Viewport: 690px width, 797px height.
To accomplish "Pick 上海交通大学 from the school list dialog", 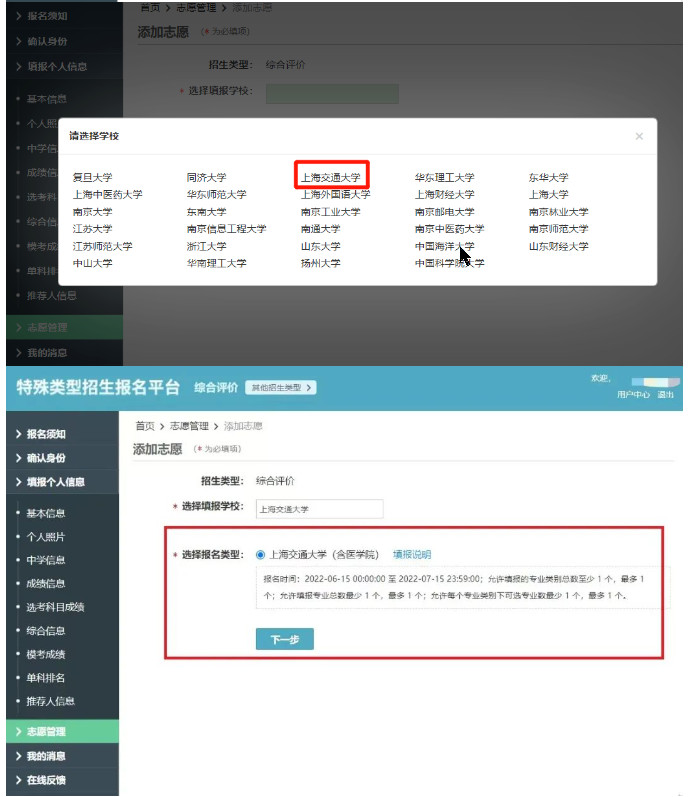I will [x=331, y=177].
